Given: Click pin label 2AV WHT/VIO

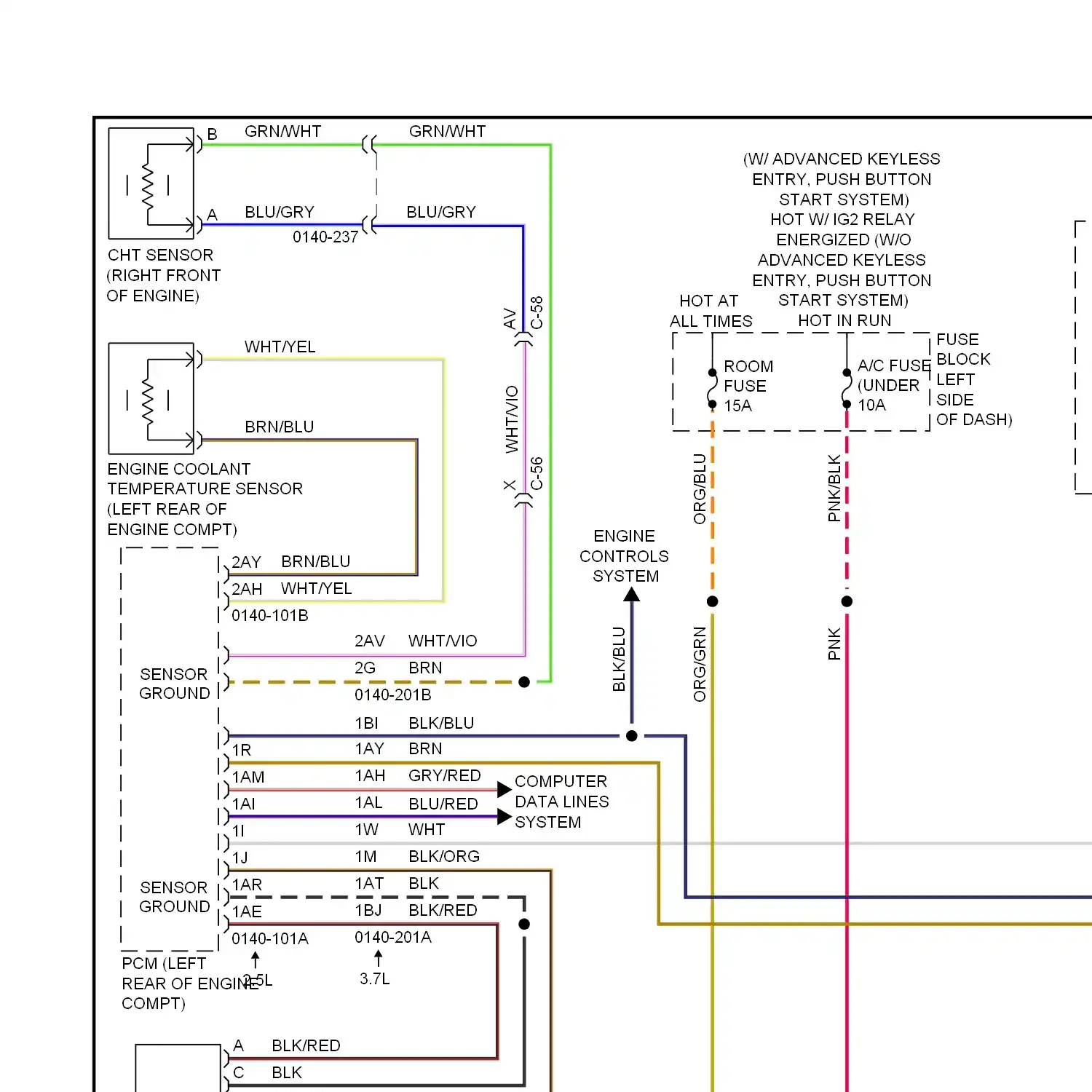Looking at the screenshot, I should coord(416,641).
